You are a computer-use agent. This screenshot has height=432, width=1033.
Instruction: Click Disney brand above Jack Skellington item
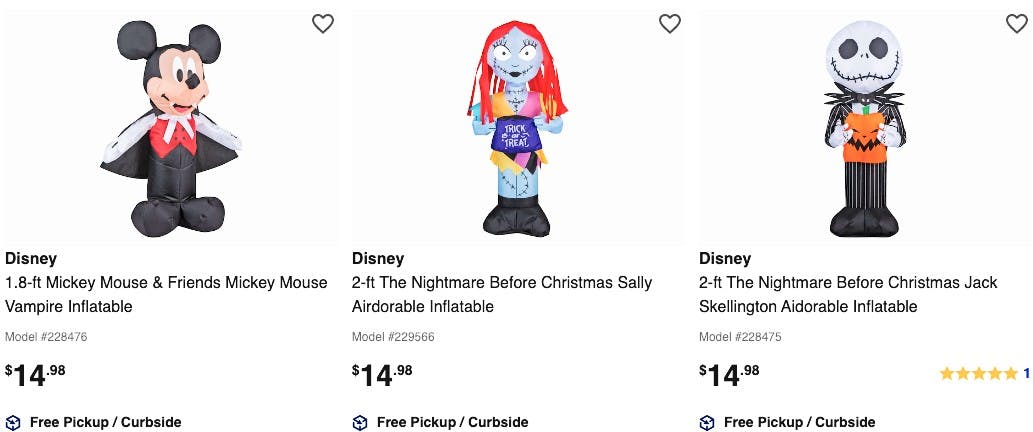point(725,258)
